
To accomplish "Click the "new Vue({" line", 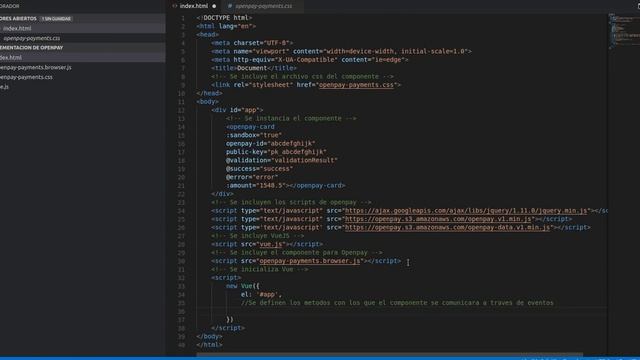I will pyautogui.click(x=243, y=286).
